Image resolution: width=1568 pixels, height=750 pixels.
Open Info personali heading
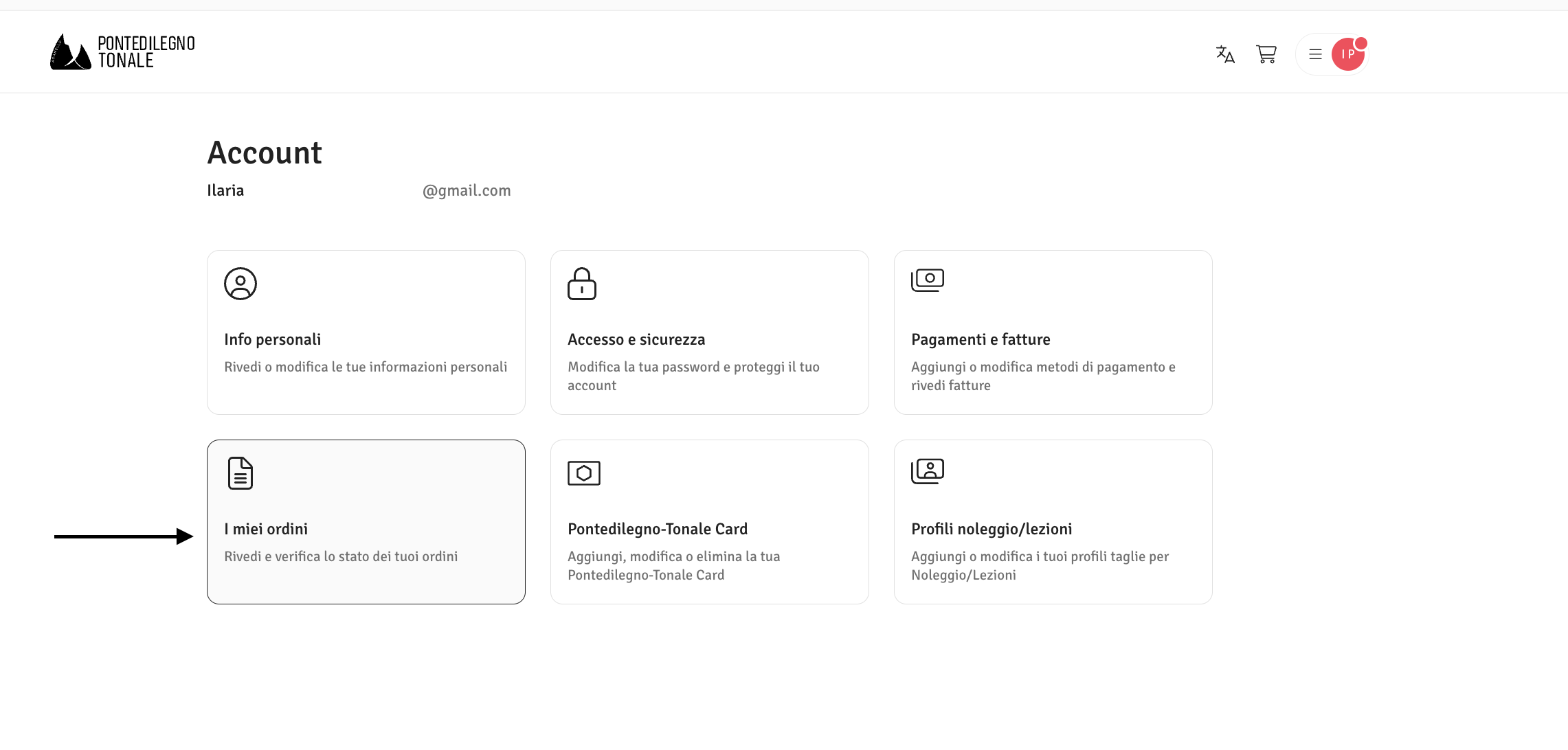click(x=273, y=339)
